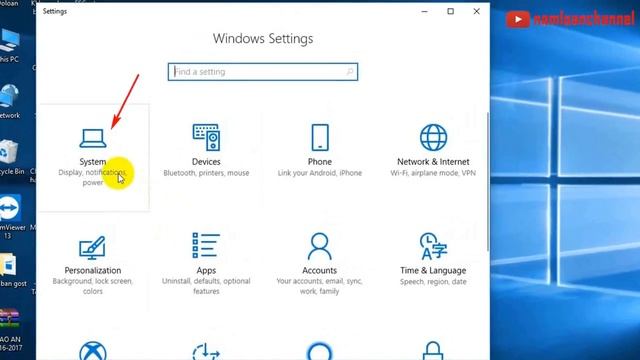Open Update & Security arrows icon
This screenshot has height=360, width=640.
coord(206,352)
